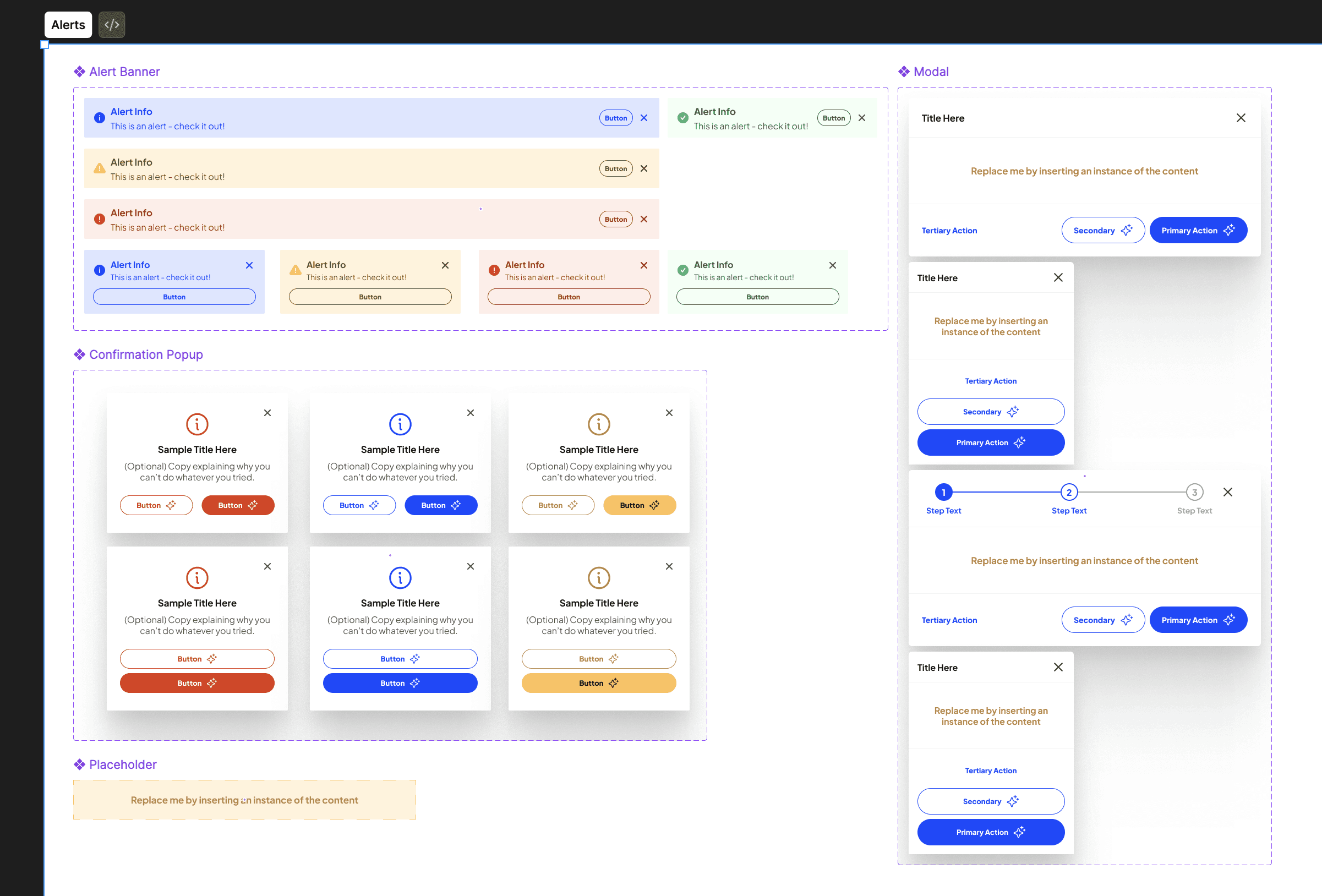Click the Alert Banner section diamond icon
This screenshot has height=896, width=1322.
(79, 72)
